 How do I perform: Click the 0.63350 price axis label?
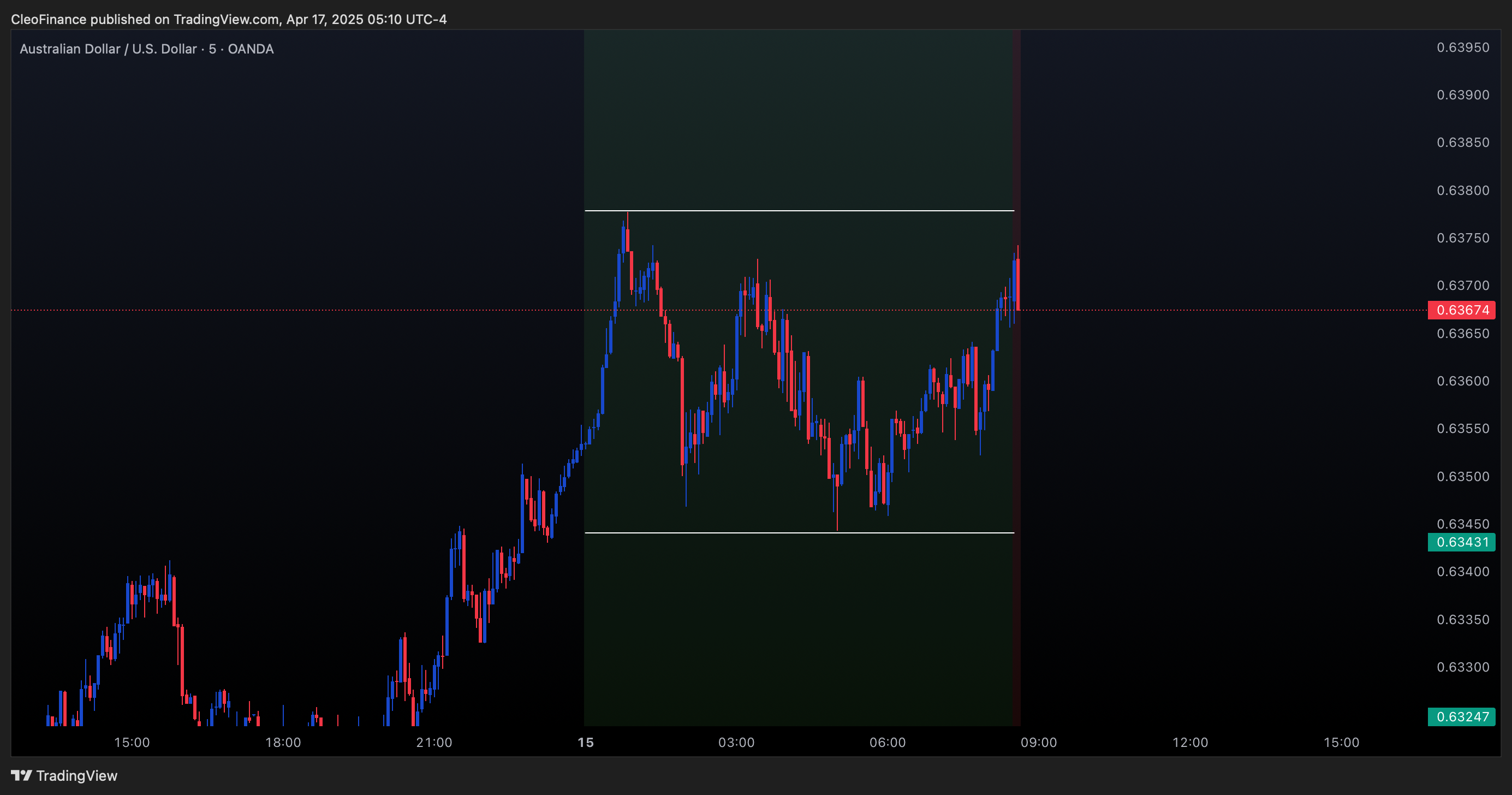click(x=1463, y=620)
